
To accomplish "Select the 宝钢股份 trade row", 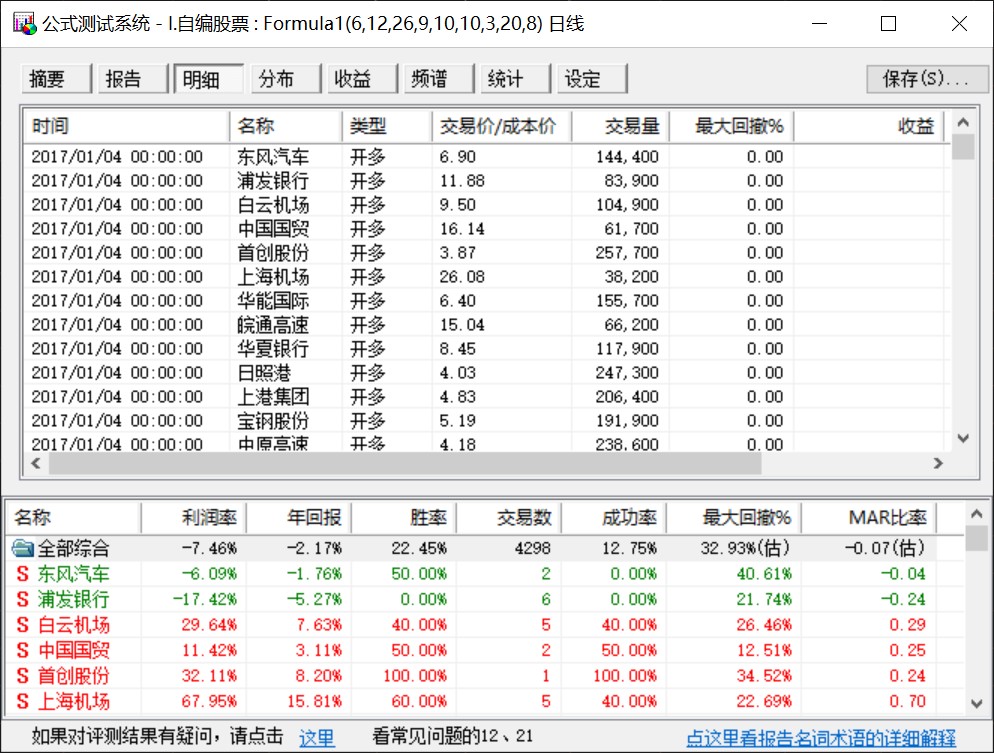I will [487, 421].
